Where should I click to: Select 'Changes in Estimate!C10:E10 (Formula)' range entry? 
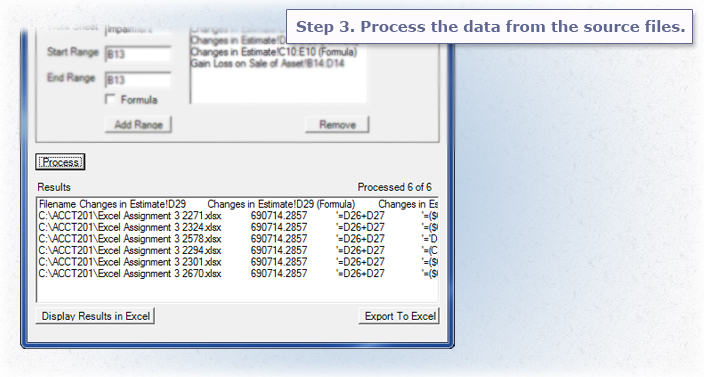tap(273, 52)
